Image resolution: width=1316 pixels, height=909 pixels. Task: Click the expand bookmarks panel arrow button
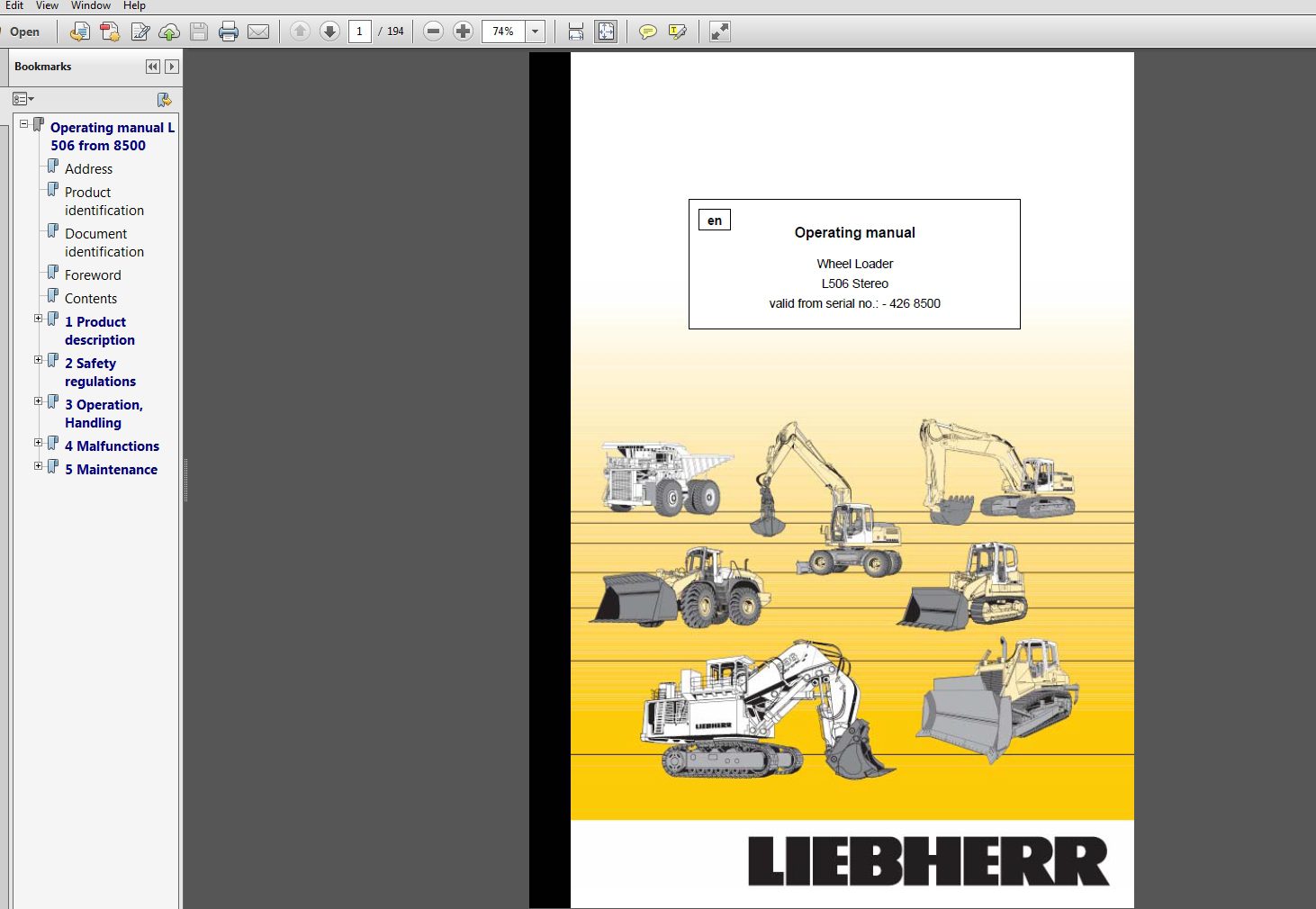point(172,67)
